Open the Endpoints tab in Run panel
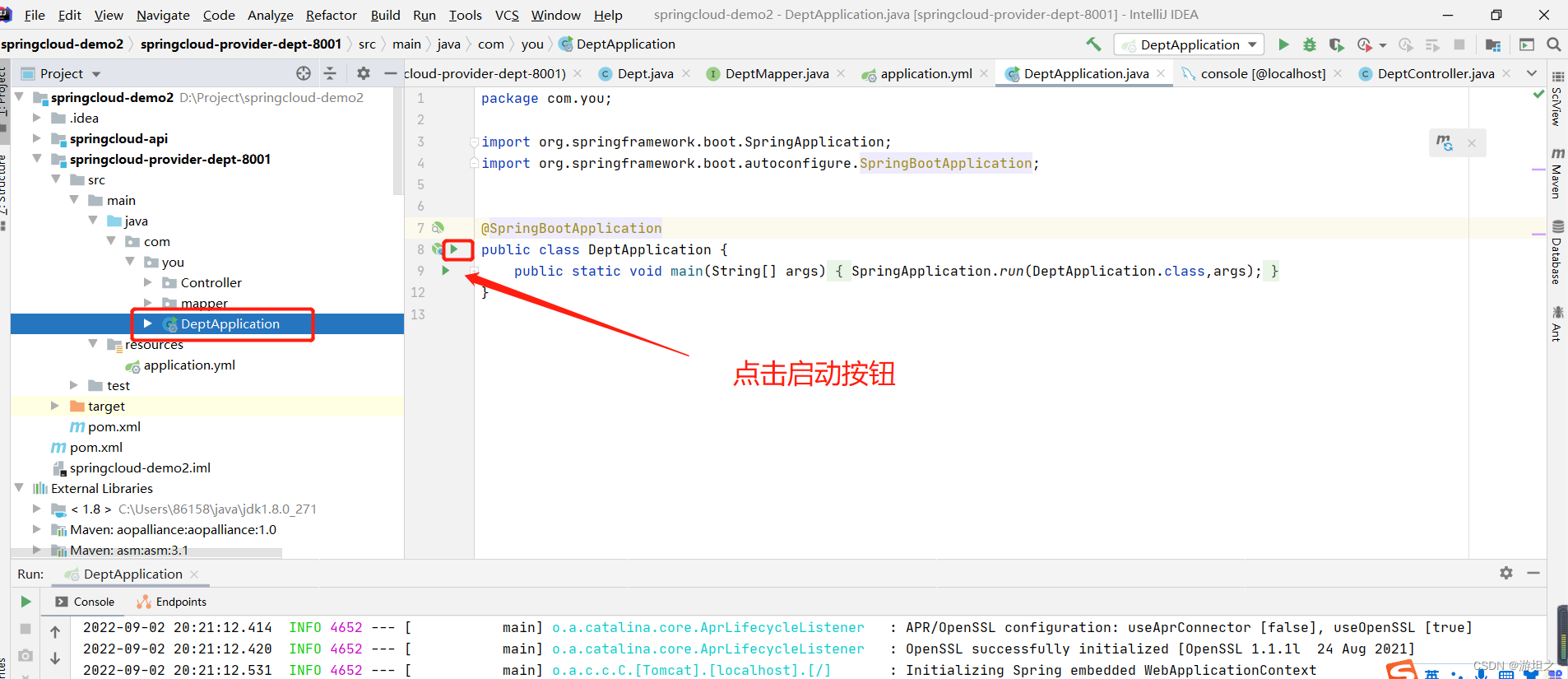 point(171,602)
